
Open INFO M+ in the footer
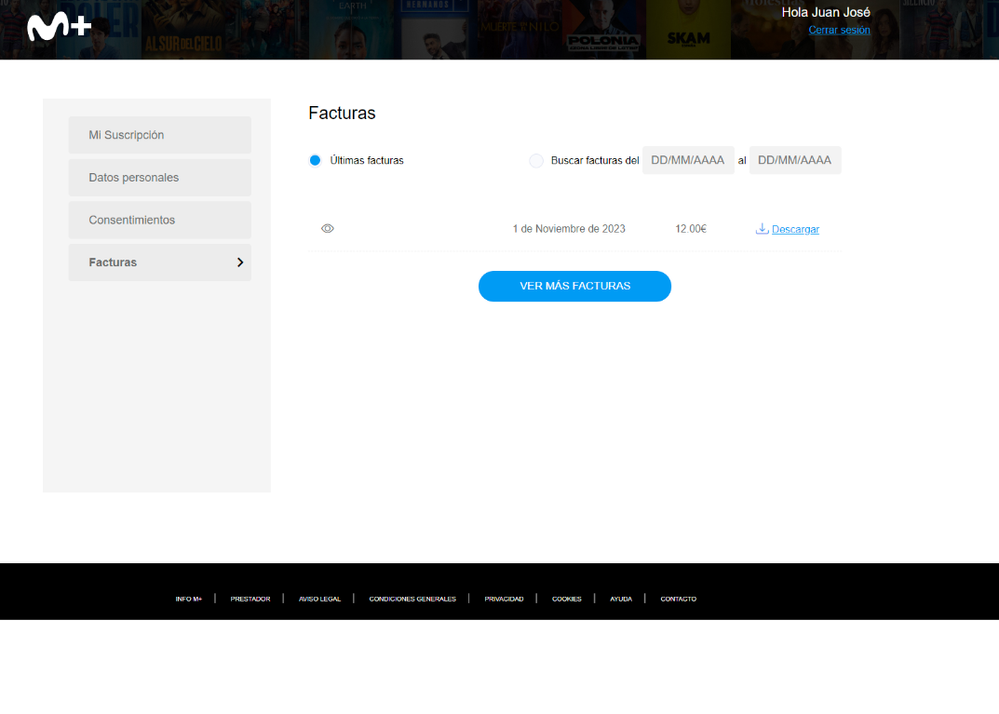tap(189, 598)
